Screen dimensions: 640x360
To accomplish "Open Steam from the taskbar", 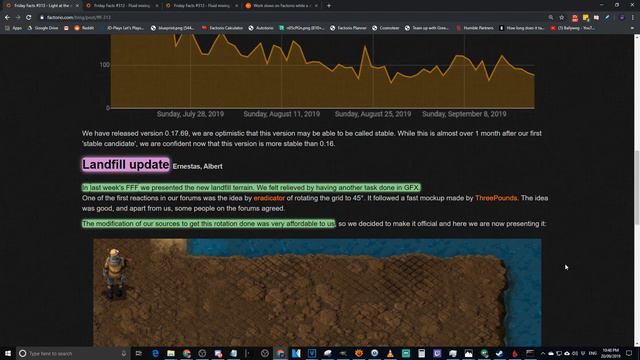I will pyautogui.click(x=499, y=353).
